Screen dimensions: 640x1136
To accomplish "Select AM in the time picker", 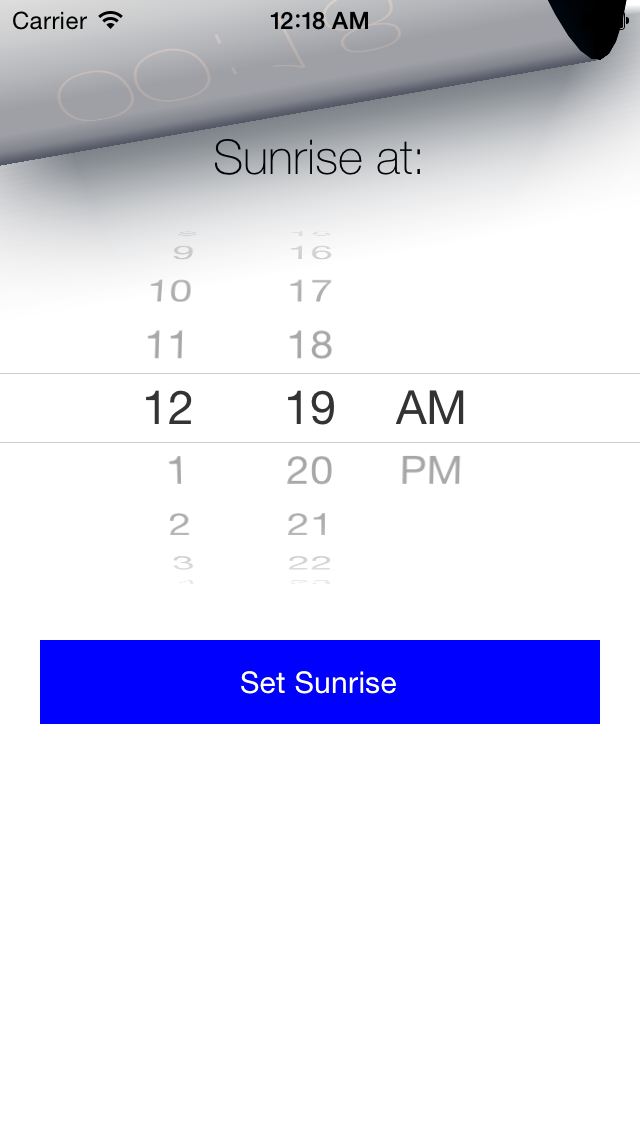I will pos(431,408).
